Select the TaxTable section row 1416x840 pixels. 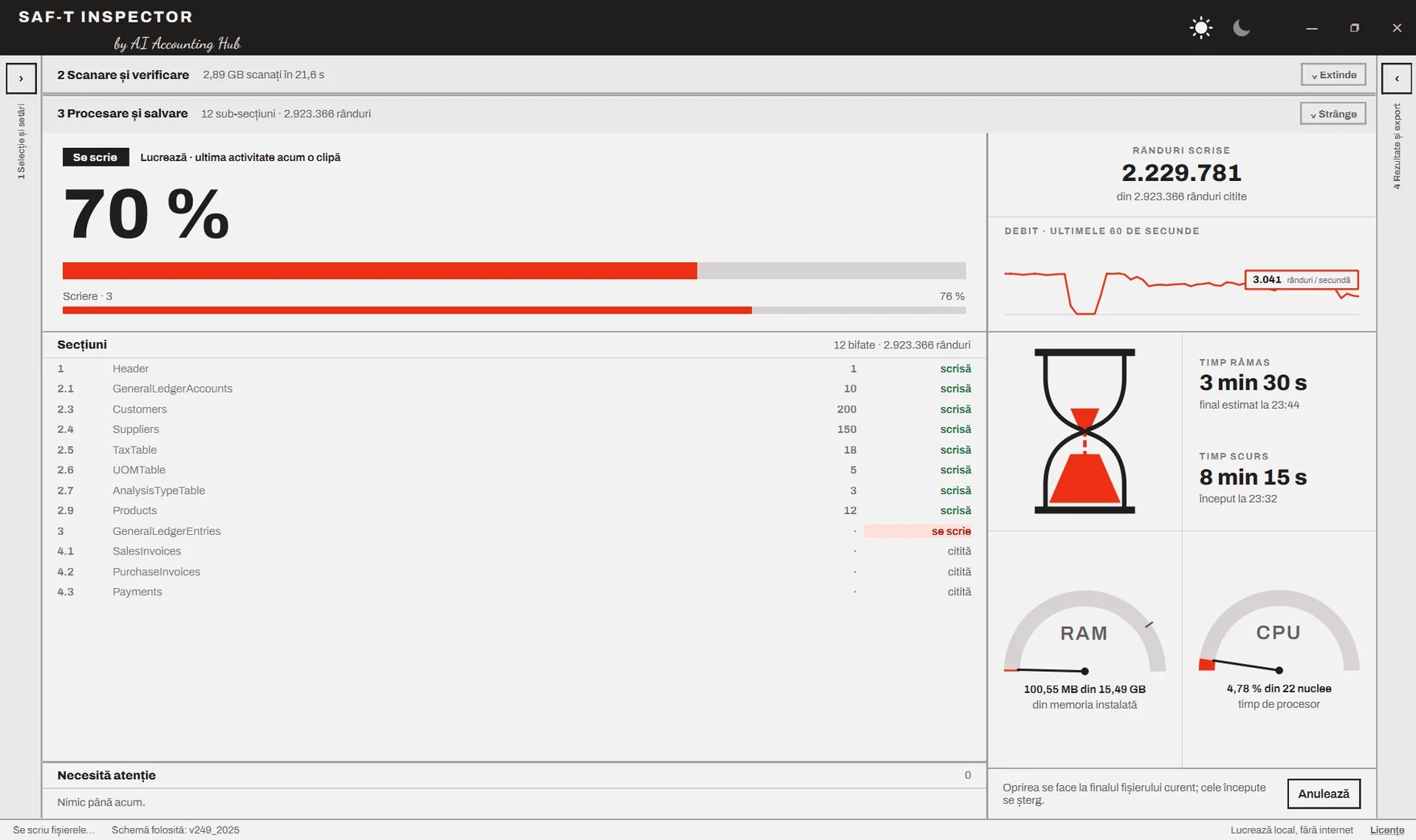(514, 450)
